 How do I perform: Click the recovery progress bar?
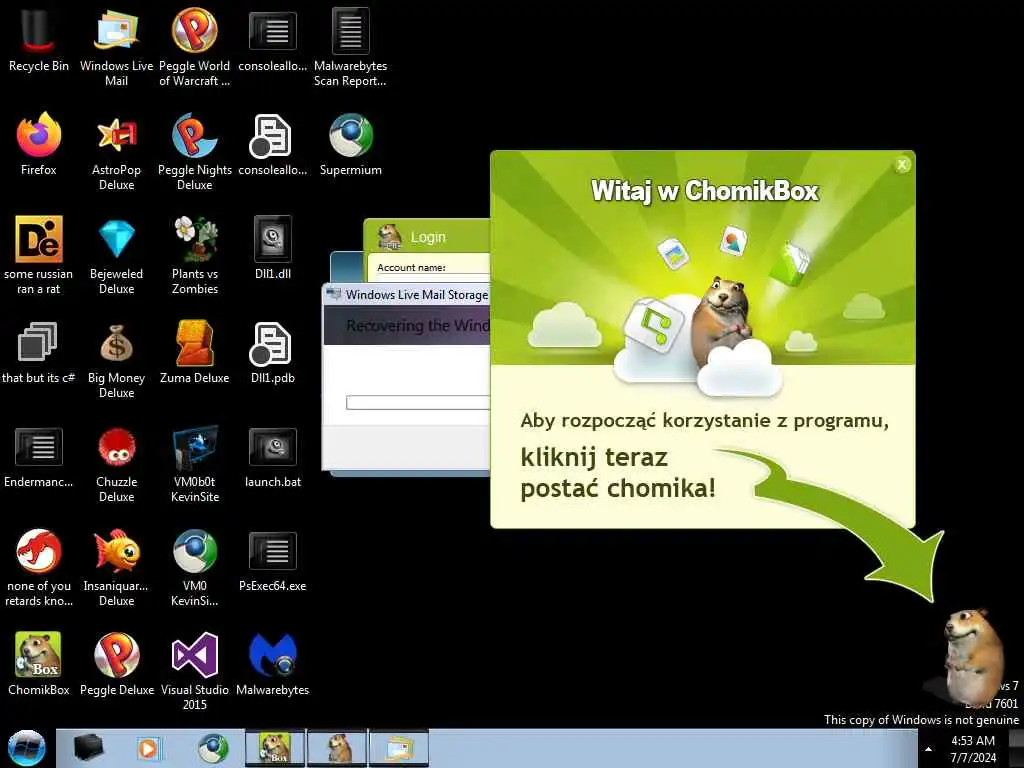click(418, 402)
